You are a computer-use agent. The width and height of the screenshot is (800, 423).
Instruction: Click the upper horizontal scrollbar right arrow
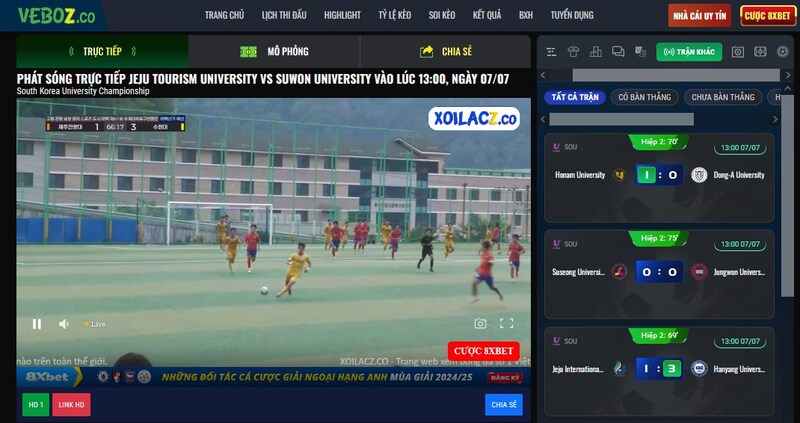pyautogui.click(x=788, y=76)
